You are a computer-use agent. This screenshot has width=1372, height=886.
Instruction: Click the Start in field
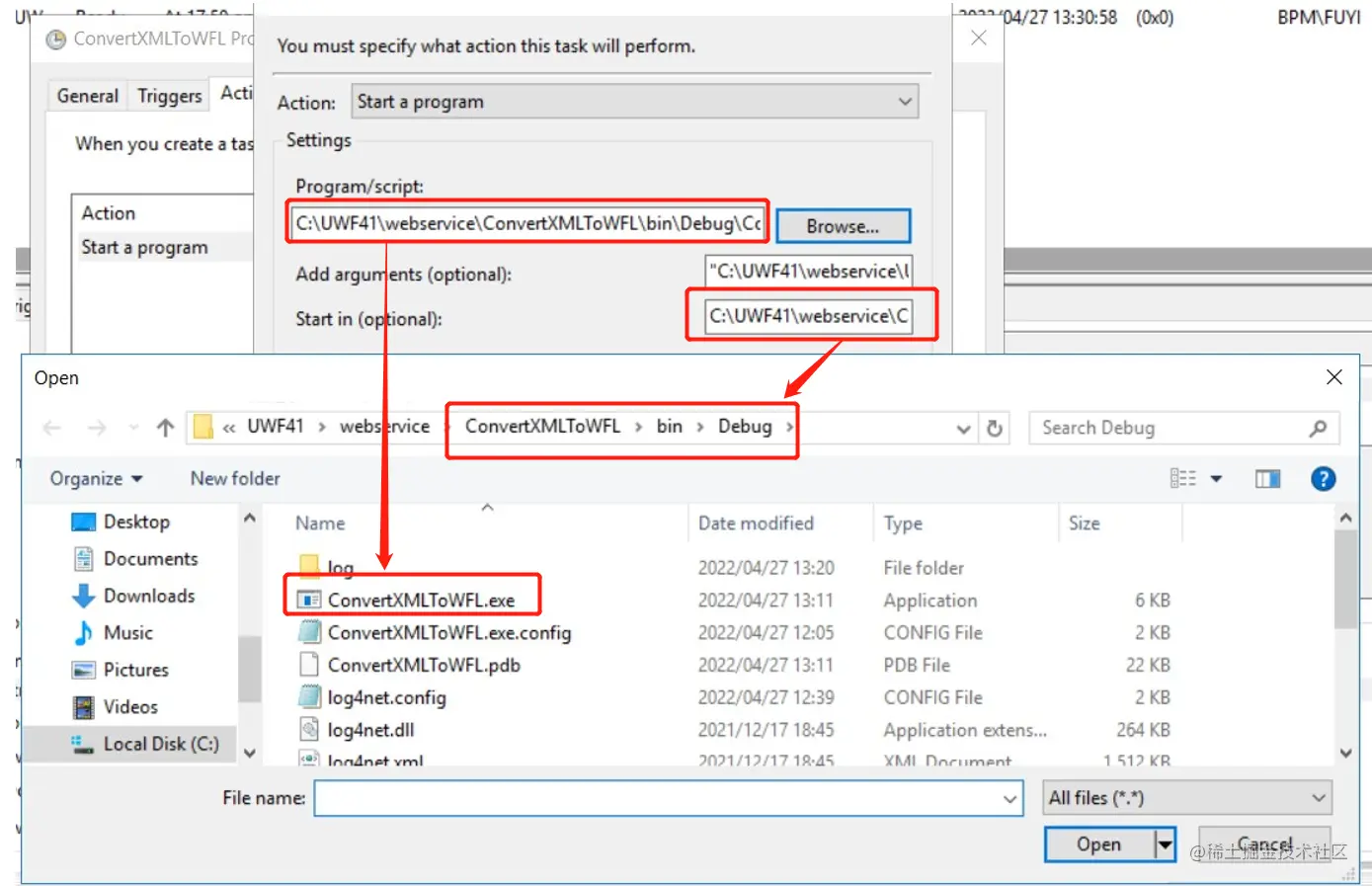pyautogui.click(x=809, y=316)
